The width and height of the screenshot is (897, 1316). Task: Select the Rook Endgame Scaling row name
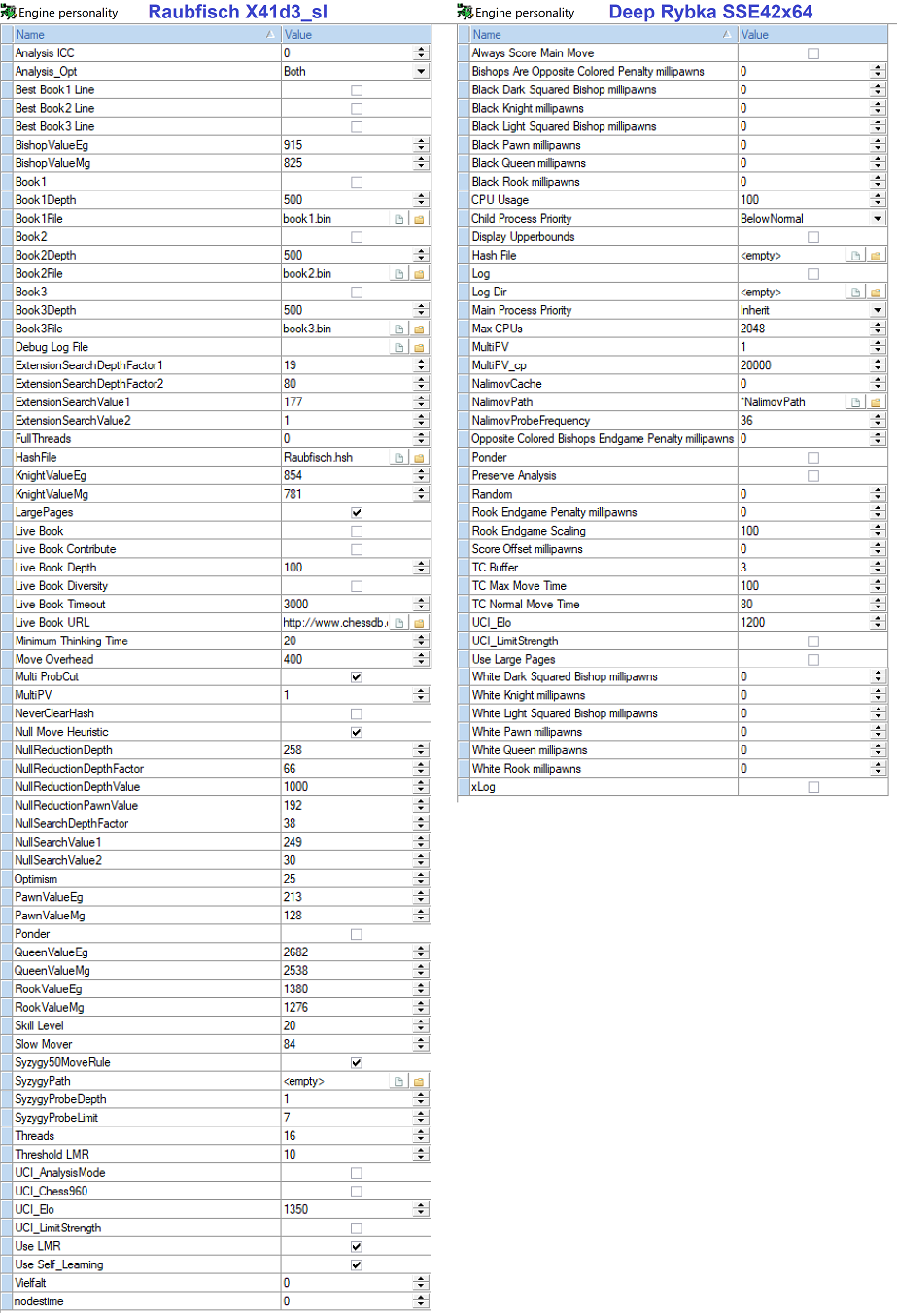pyautogui.click(x=529, y=531)
